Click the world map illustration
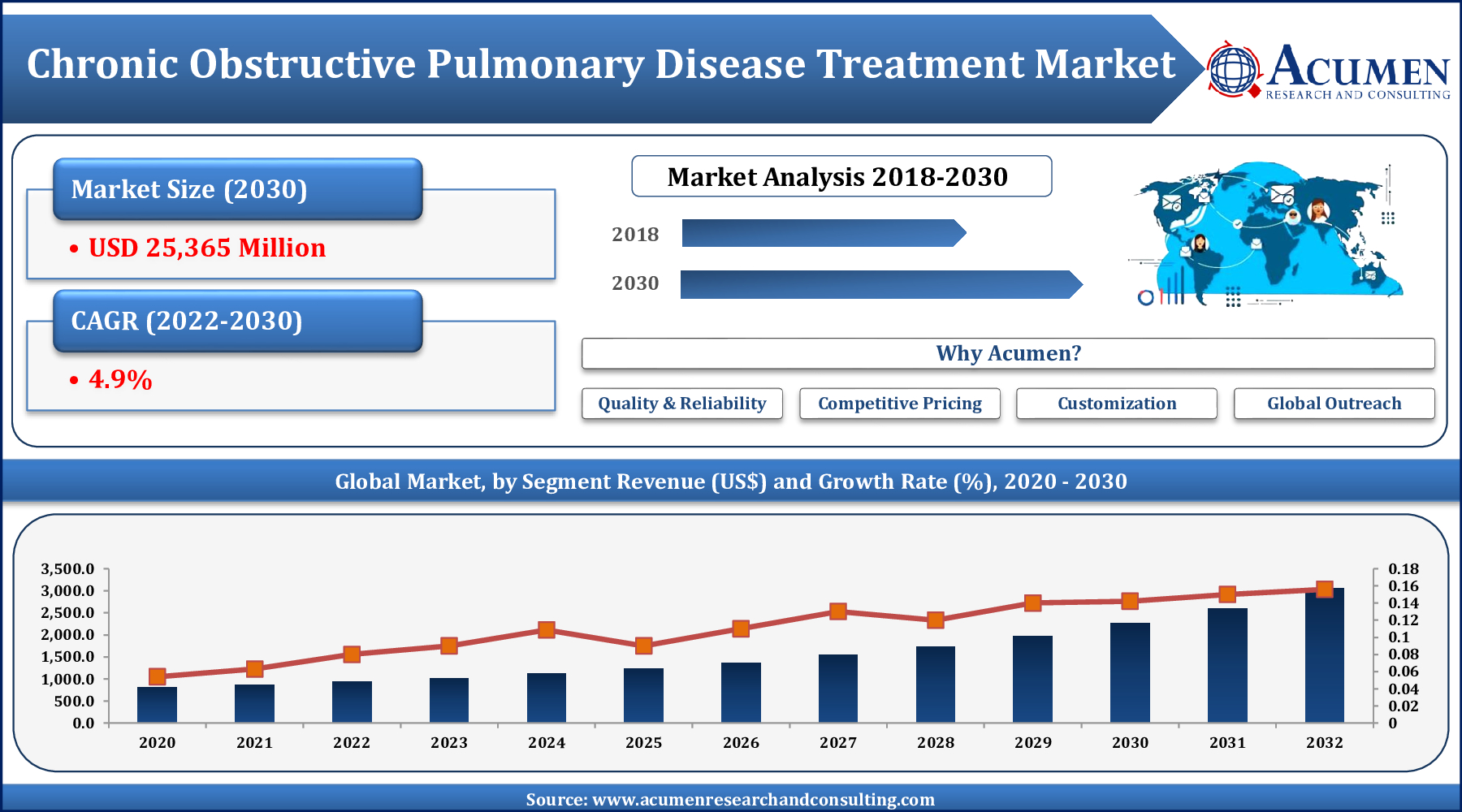Viewport: 1462px width, 812px height. [1267, 233]
